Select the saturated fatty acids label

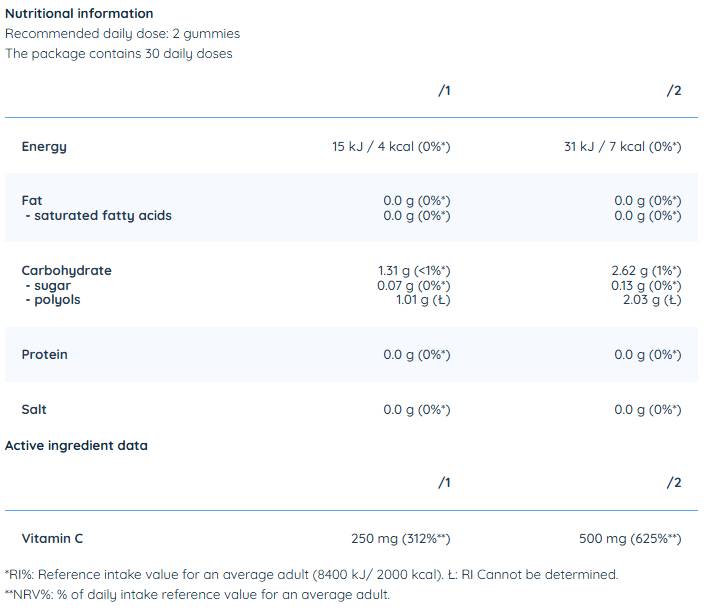click(x=97, y=216)
